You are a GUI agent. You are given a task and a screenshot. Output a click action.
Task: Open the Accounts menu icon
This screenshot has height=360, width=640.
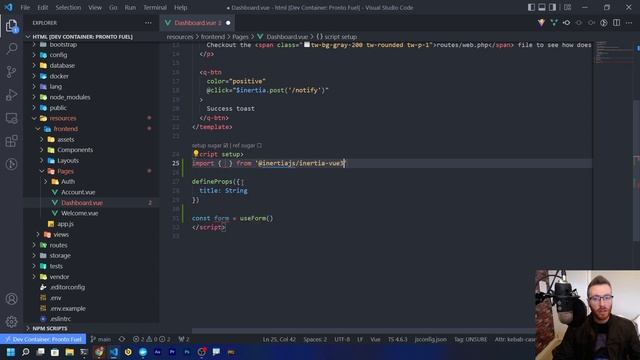coord(11,299)
